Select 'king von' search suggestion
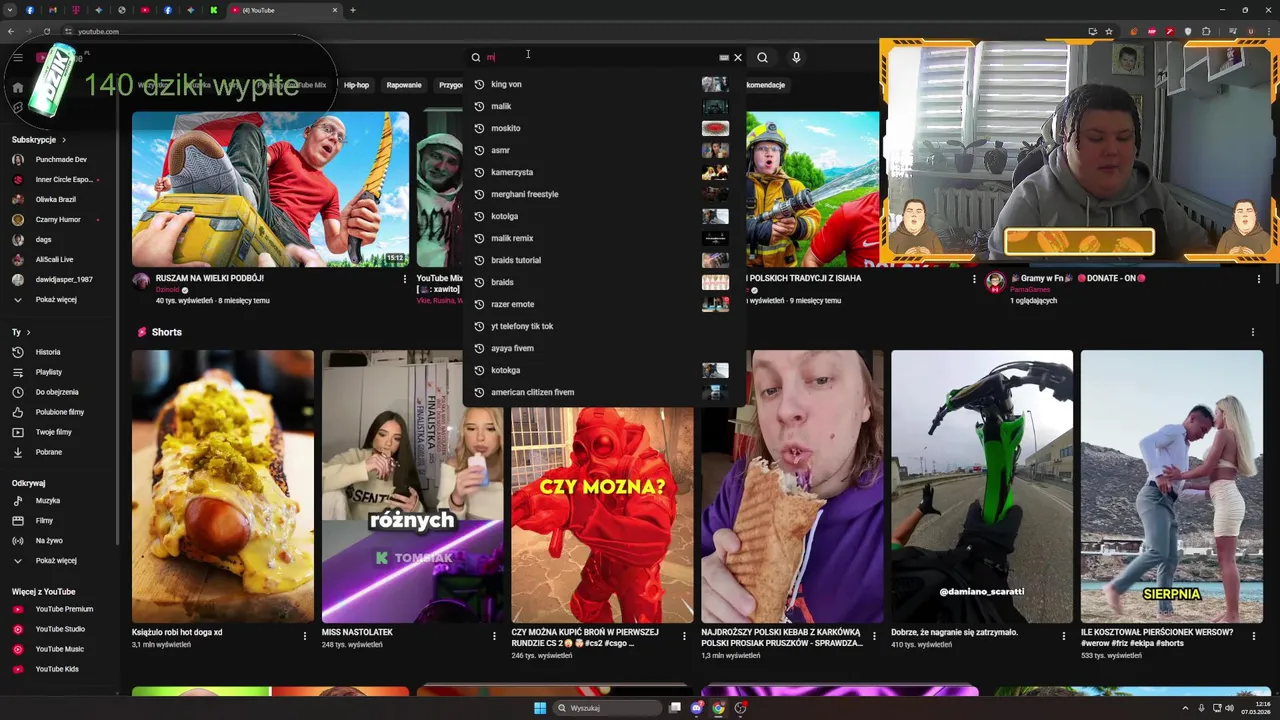 (x=604, y=84)
